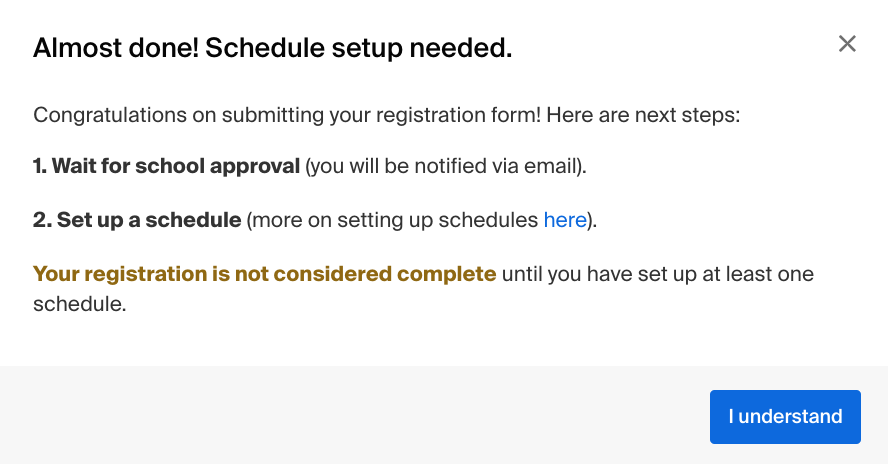Click the bold "Set up a schedule" text

[149, 220]
